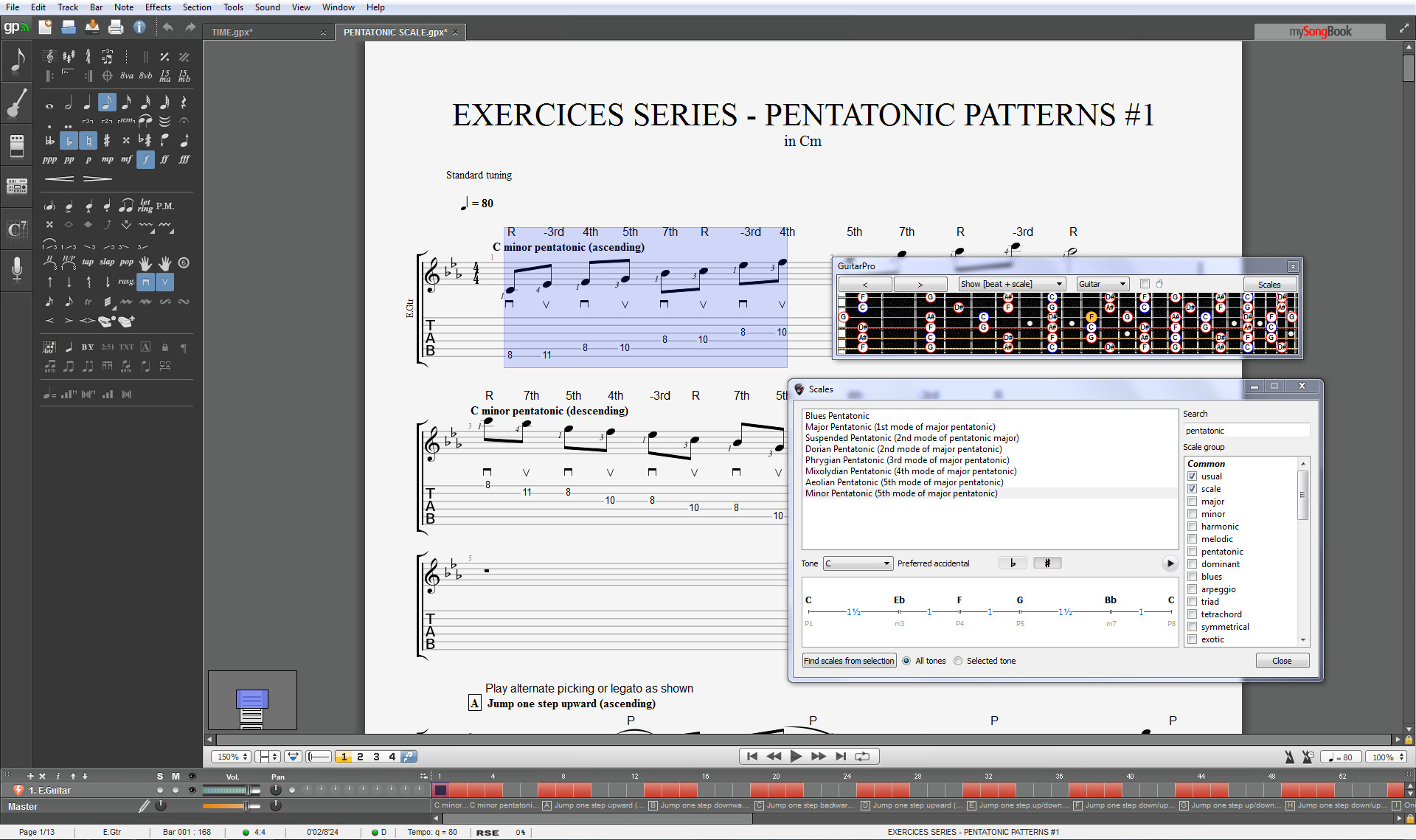Switch to the TIME.gpx tab
Image resolution: width=1416 pixels, height=840 pixels.
pyautogui.click(x=232, y=32)
